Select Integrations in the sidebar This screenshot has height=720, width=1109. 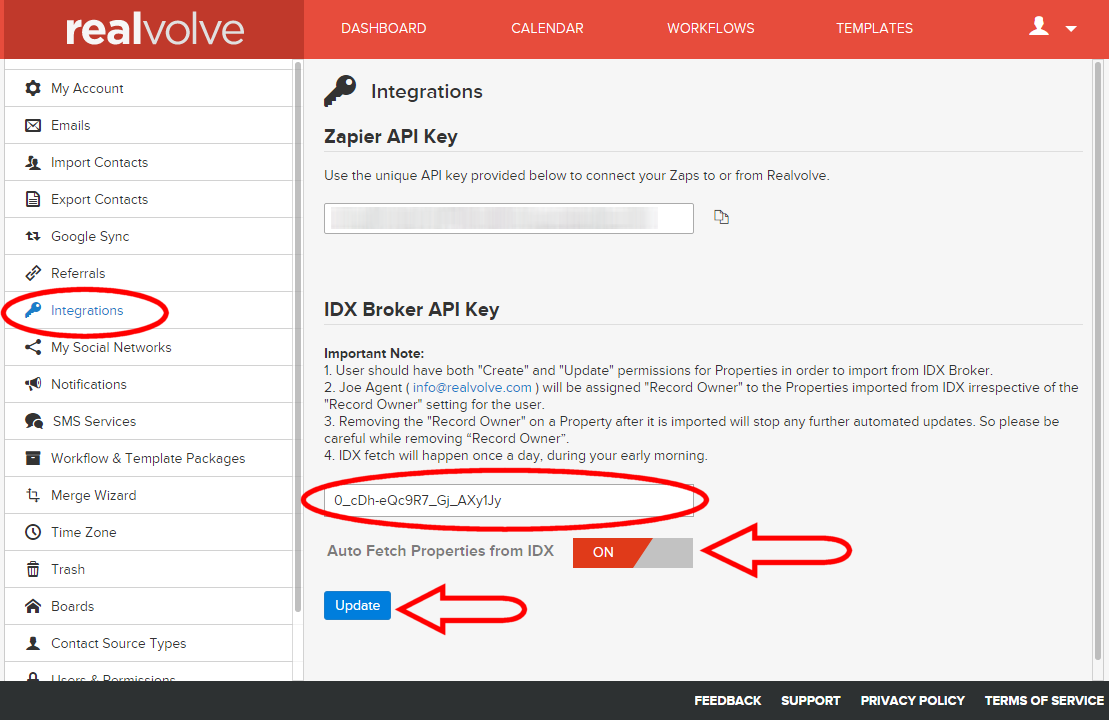pyautogui.click(x=149, y=310)
